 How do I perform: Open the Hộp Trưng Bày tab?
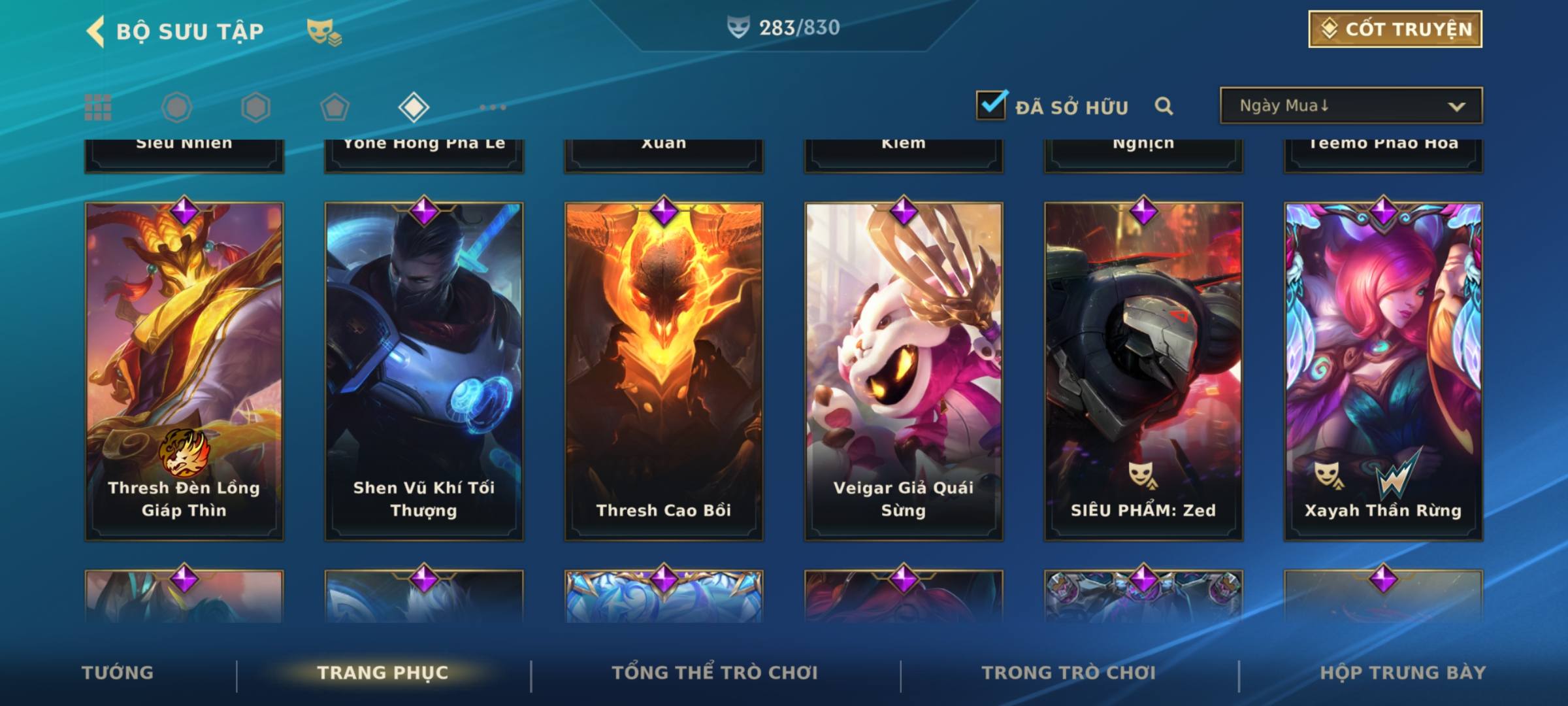click(1403, 673)
